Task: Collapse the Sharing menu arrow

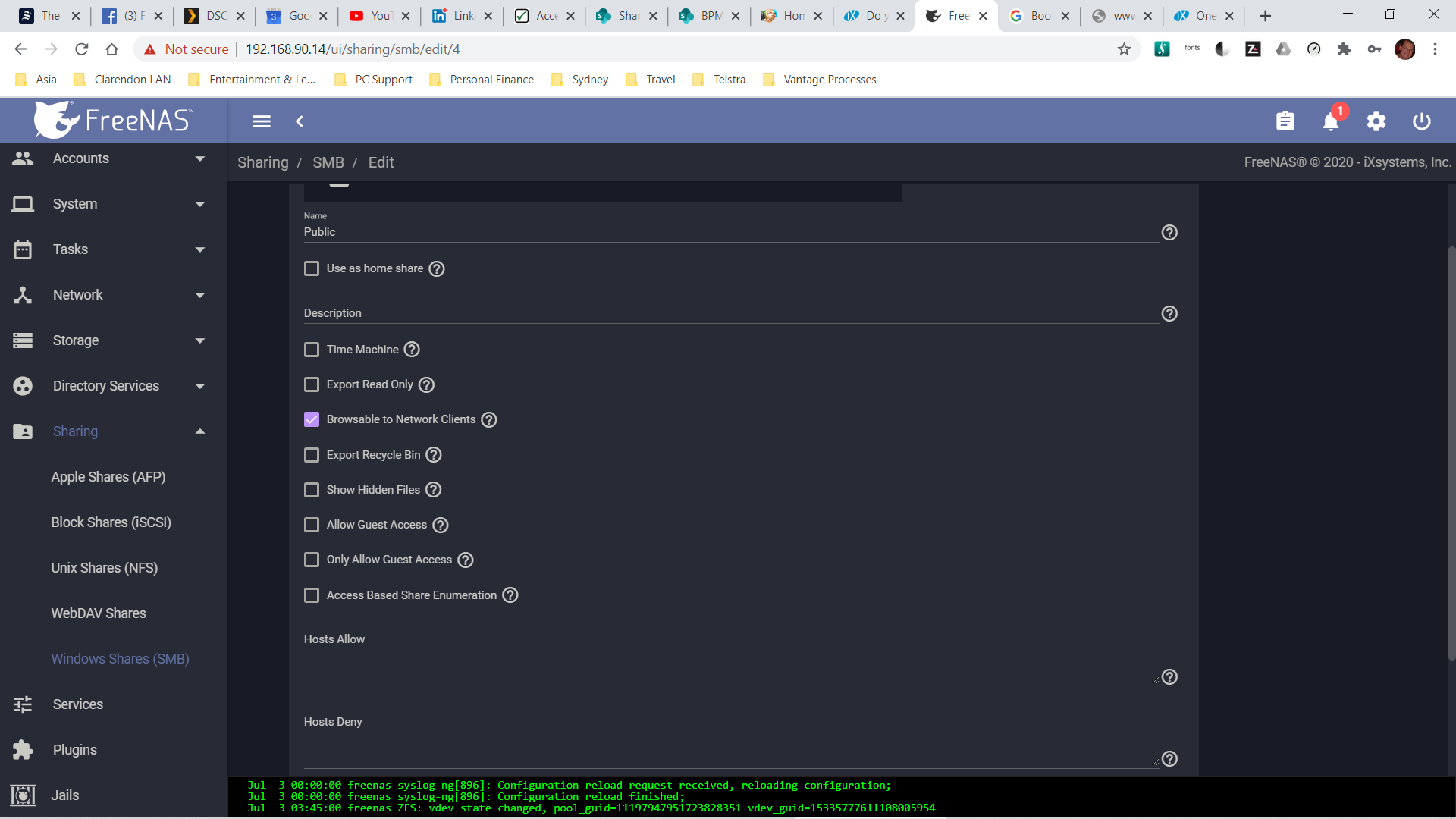Action: [x=200, y=431]
